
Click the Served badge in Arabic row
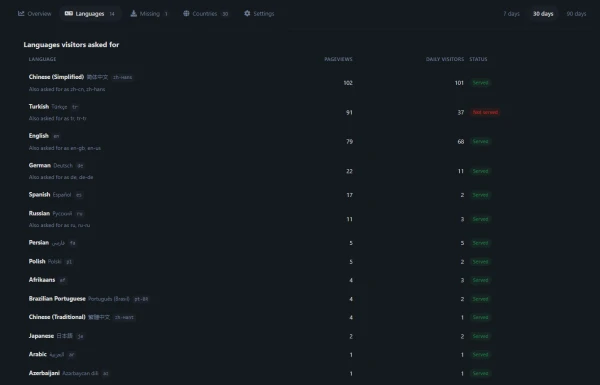click(x=480, y=354)
